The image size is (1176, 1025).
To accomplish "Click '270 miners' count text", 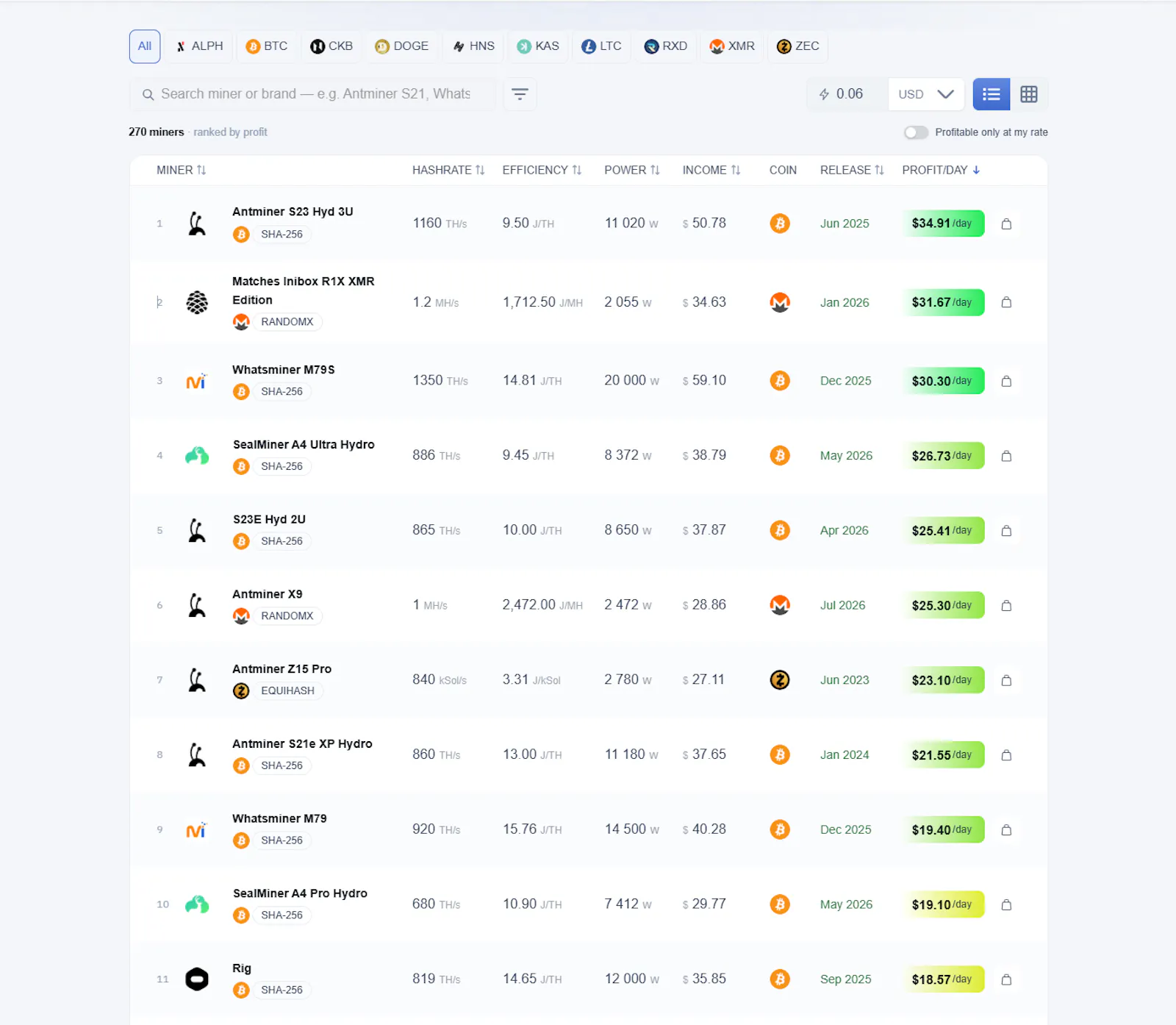I will tap(157, 132).
